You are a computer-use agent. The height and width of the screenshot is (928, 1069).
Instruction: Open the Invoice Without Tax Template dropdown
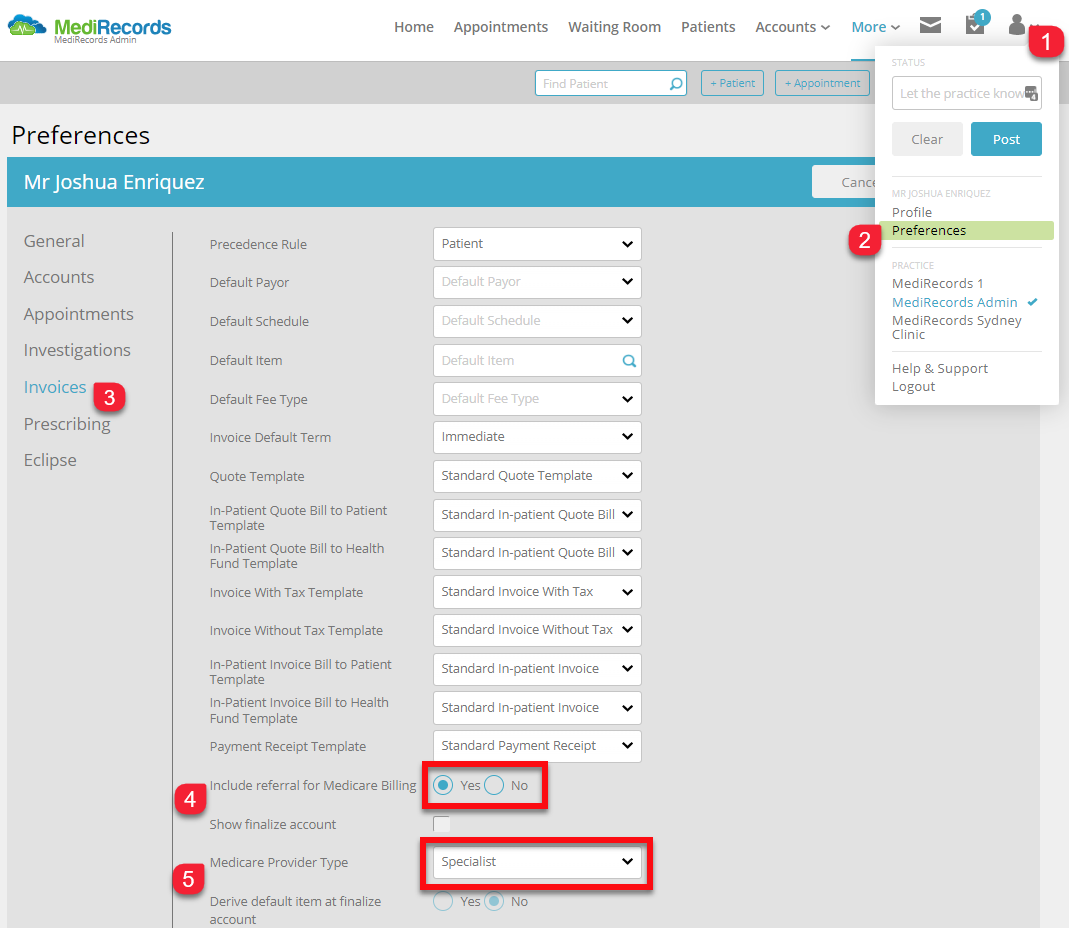(537, 630)
